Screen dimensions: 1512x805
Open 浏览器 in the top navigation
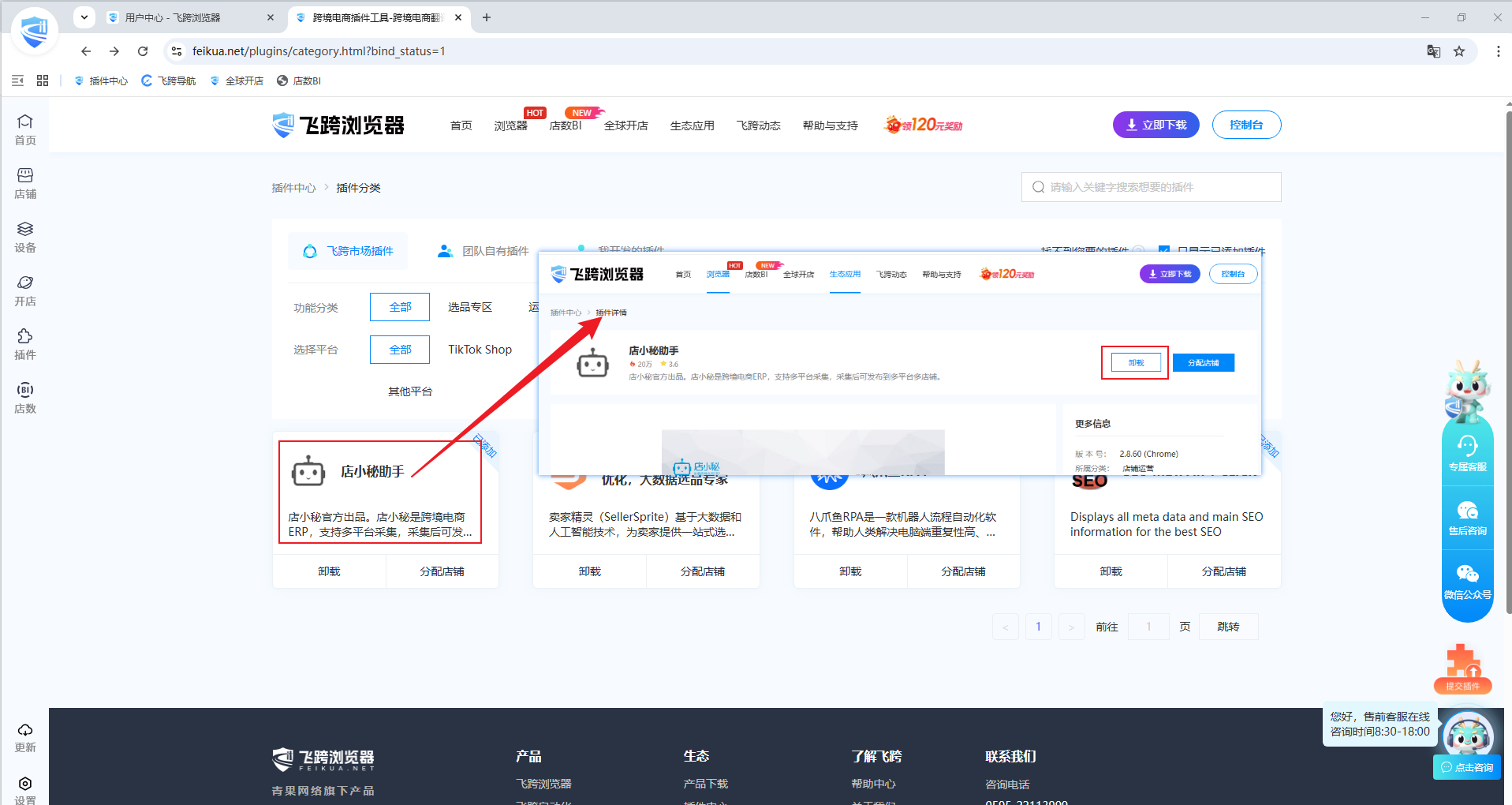click(510, 125)
